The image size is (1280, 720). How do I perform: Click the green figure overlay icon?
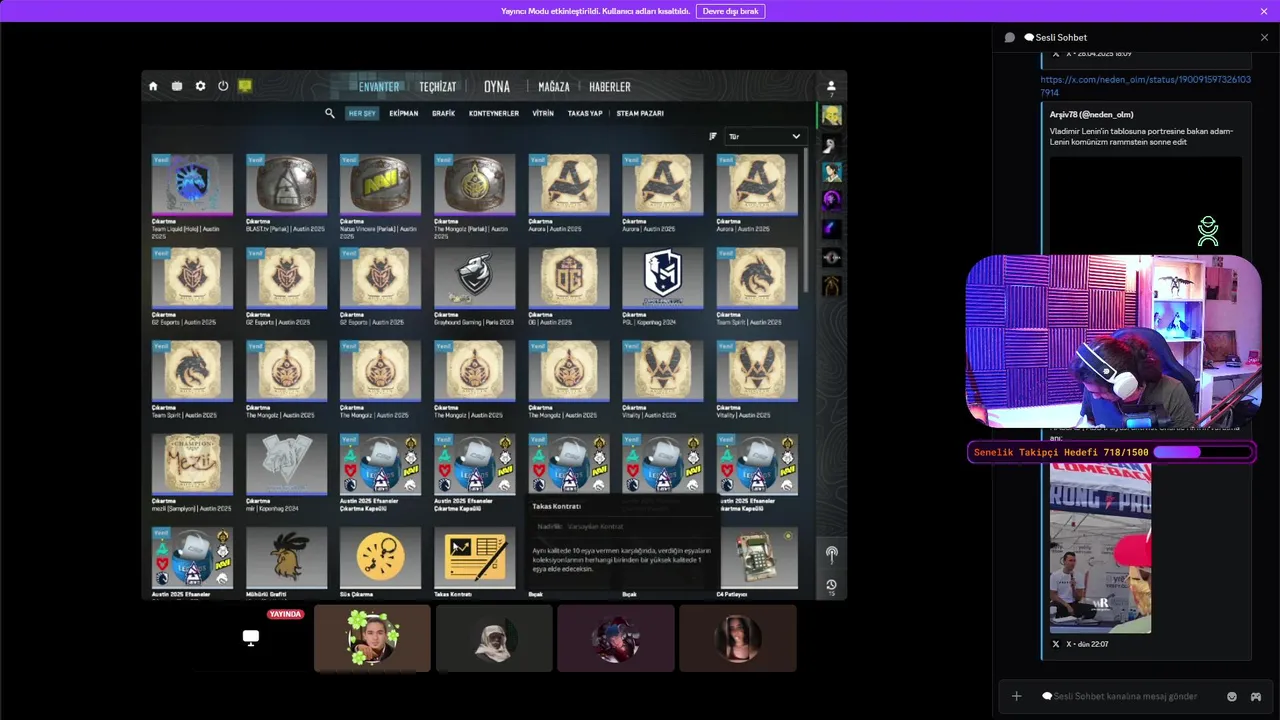tap(1208, 231)
